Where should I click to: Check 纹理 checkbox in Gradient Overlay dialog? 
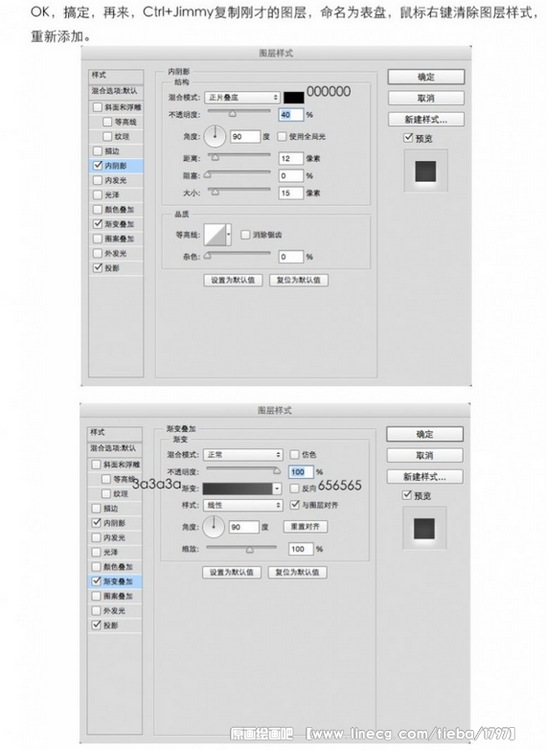click(106, 494)
